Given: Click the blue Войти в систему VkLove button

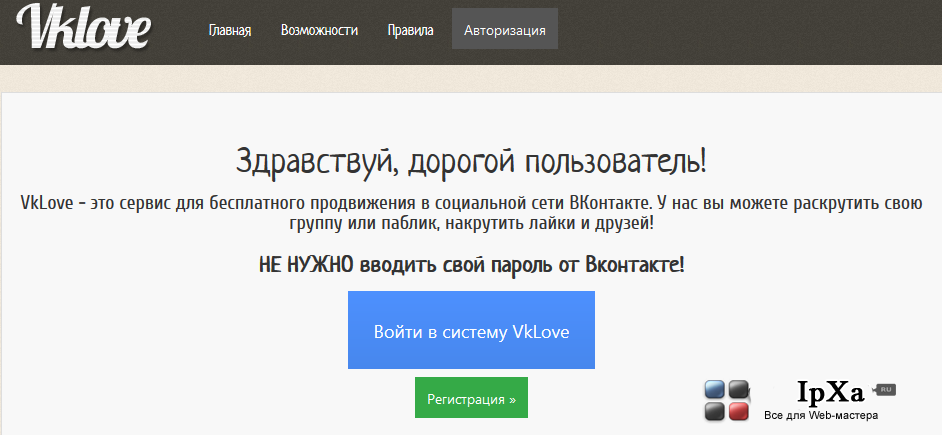Looking at the screenshot, I should click(471, 330).
